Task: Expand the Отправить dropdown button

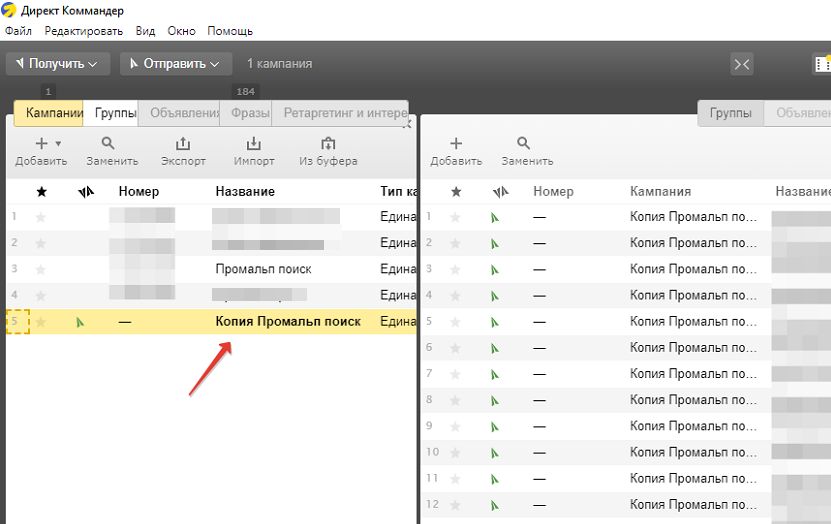Action: coord(176,64)
